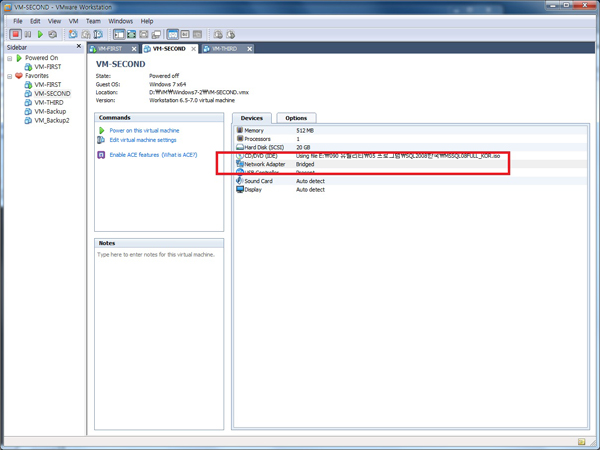The width and height of the screenshot is (600, 450).
Task: Select the Hard Disk (SCSI) device row
Action: [411, 147]
